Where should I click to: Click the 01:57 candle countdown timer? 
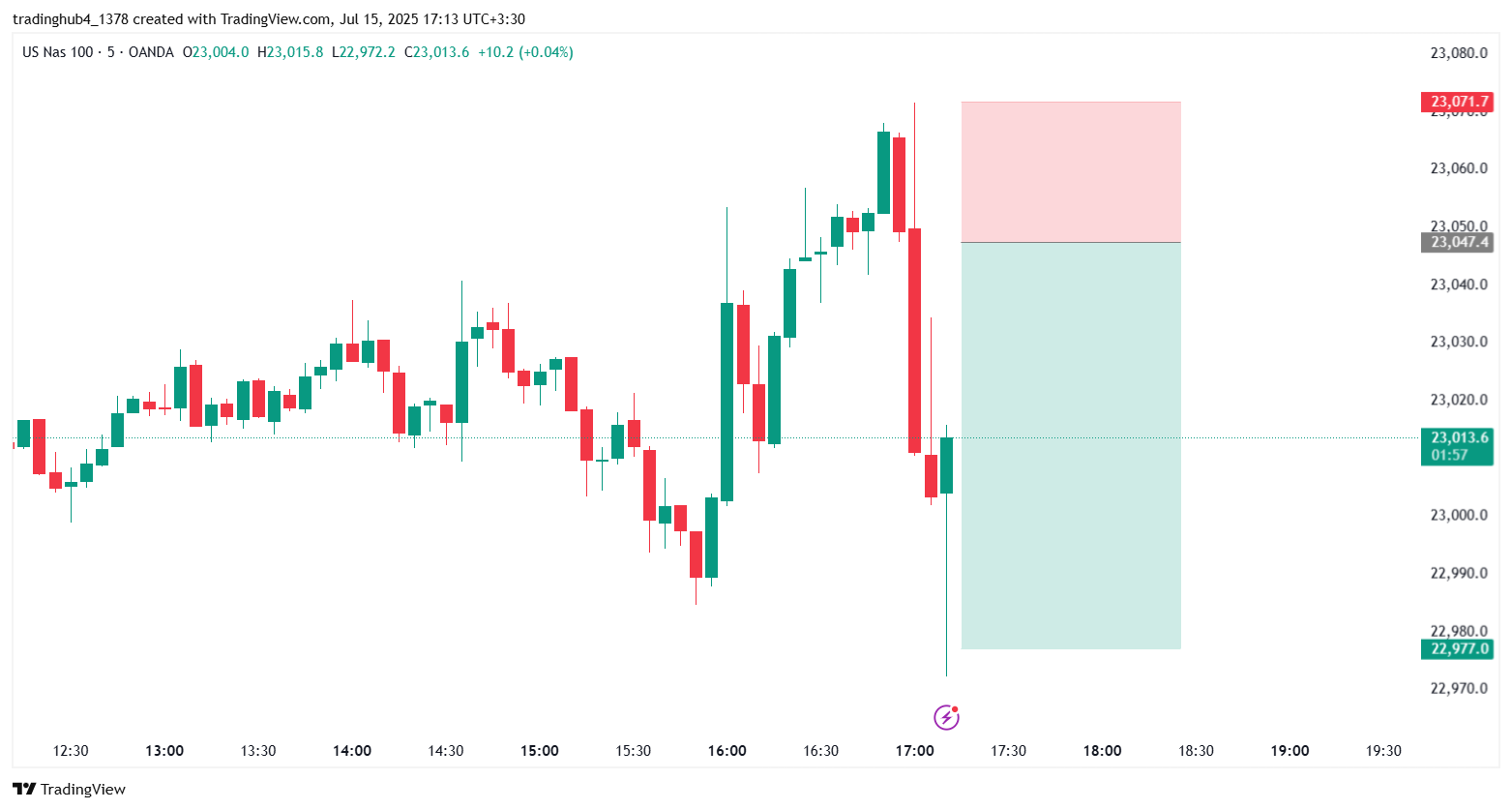tap(1449, 455)
